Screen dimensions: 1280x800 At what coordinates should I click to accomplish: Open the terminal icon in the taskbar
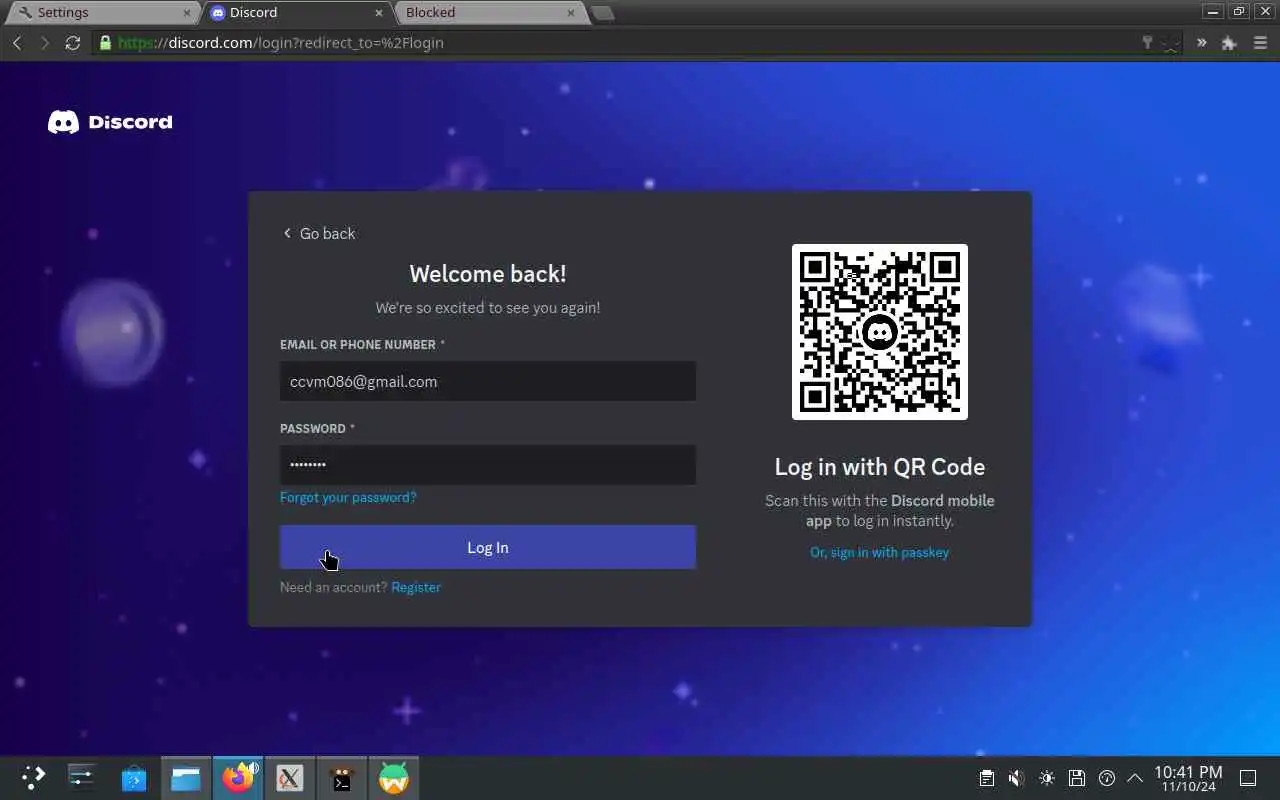342,778
